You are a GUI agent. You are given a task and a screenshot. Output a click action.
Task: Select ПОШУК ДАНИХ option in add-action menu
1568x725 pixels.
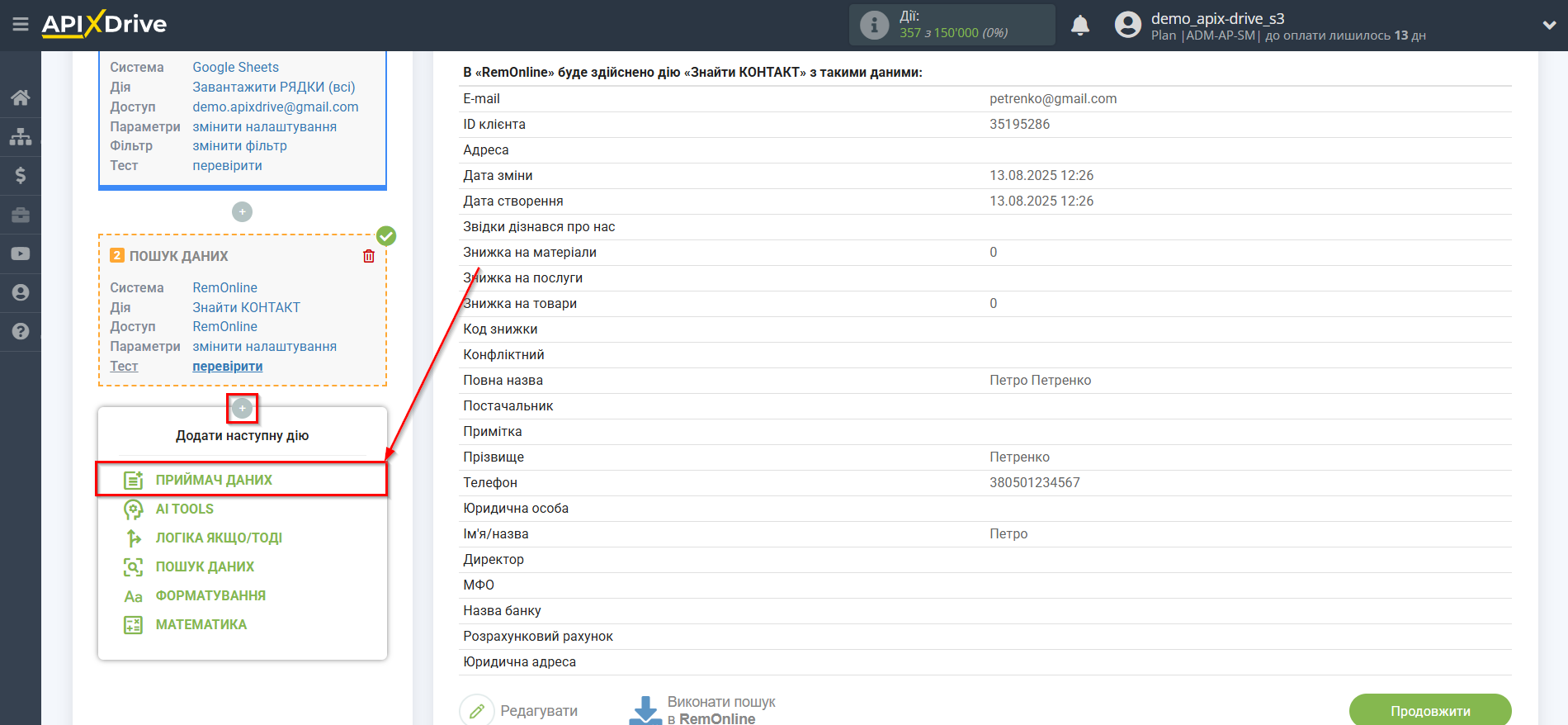(x=205, y=567)
